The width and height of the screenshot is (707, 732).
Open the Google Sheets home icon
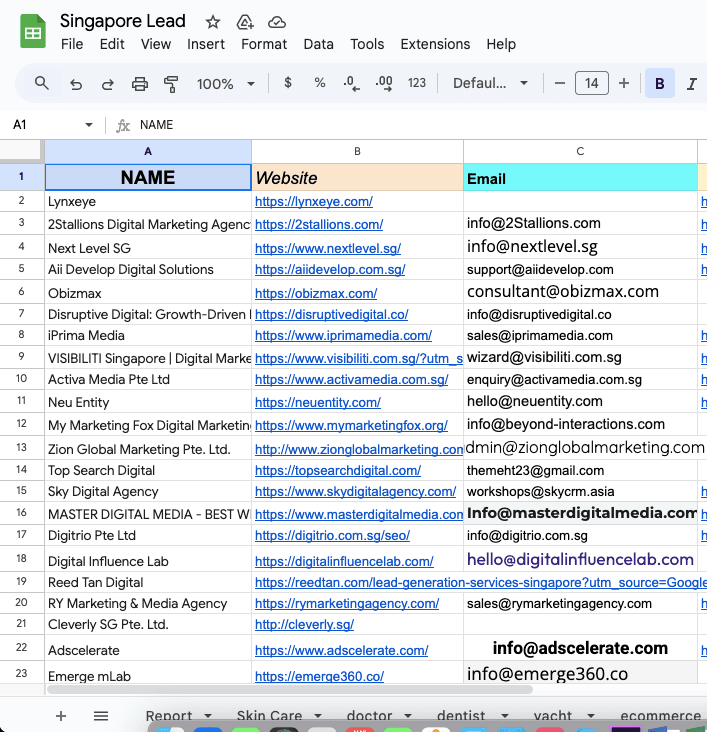(33, 31)
